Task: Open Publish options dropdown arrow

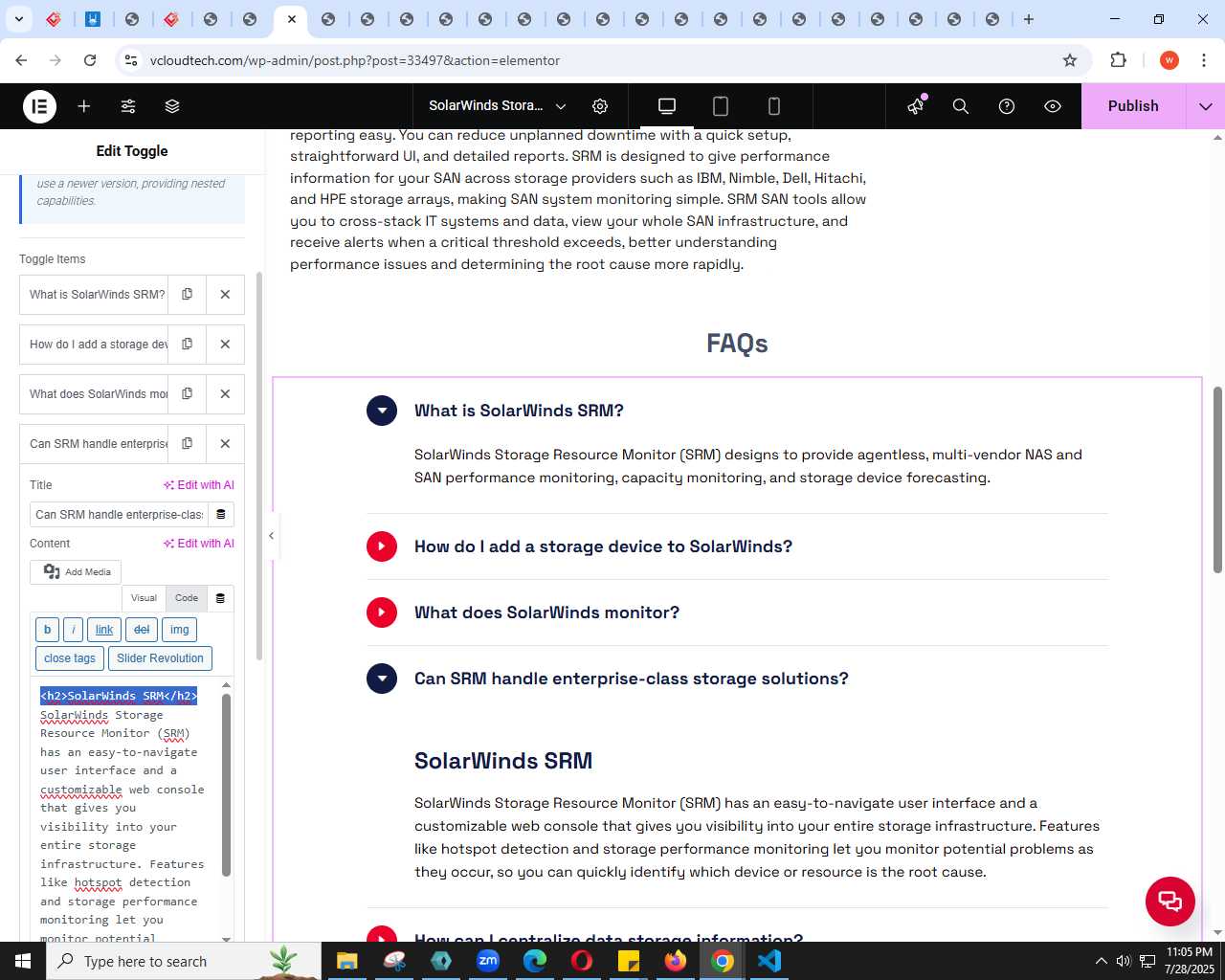Action: pos(1206,106)
